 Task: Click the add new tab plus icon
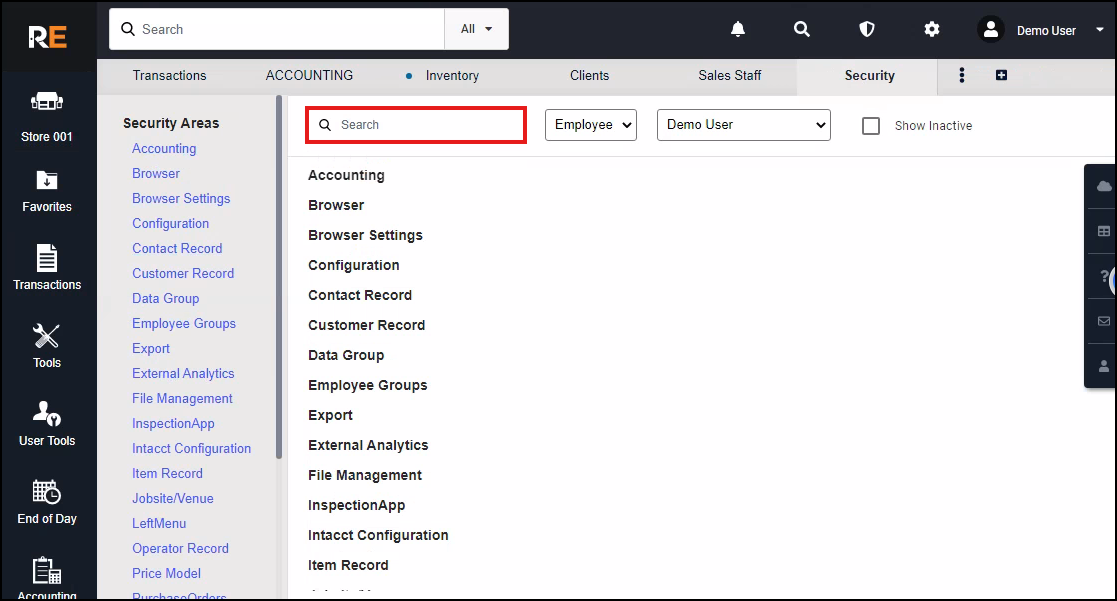click(1001, 76)
